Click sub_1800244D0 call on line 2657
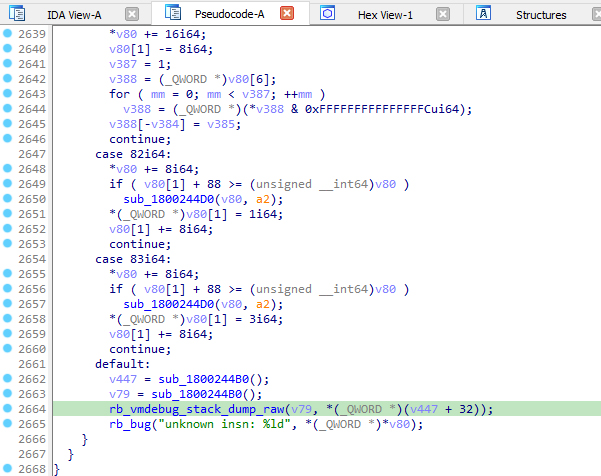This screenshot has width=601, height=476. click(168, 304)
